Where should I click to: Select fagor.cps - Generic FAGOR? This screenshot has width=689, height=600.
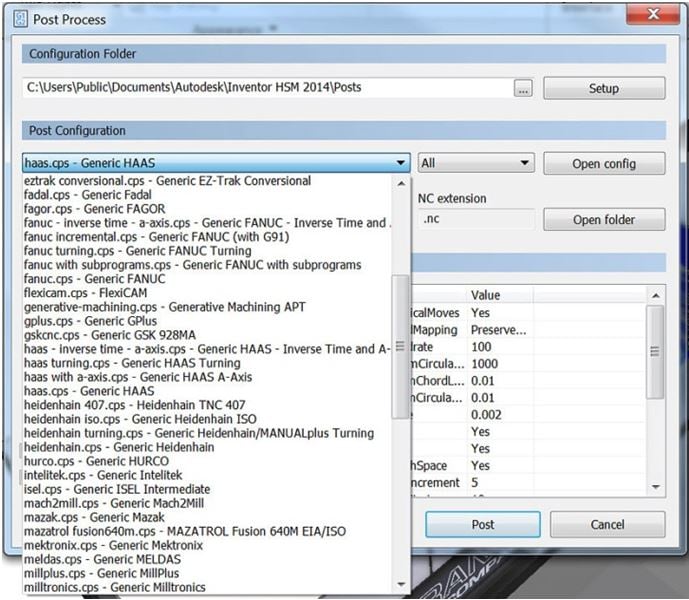click(x=207, y=209)
